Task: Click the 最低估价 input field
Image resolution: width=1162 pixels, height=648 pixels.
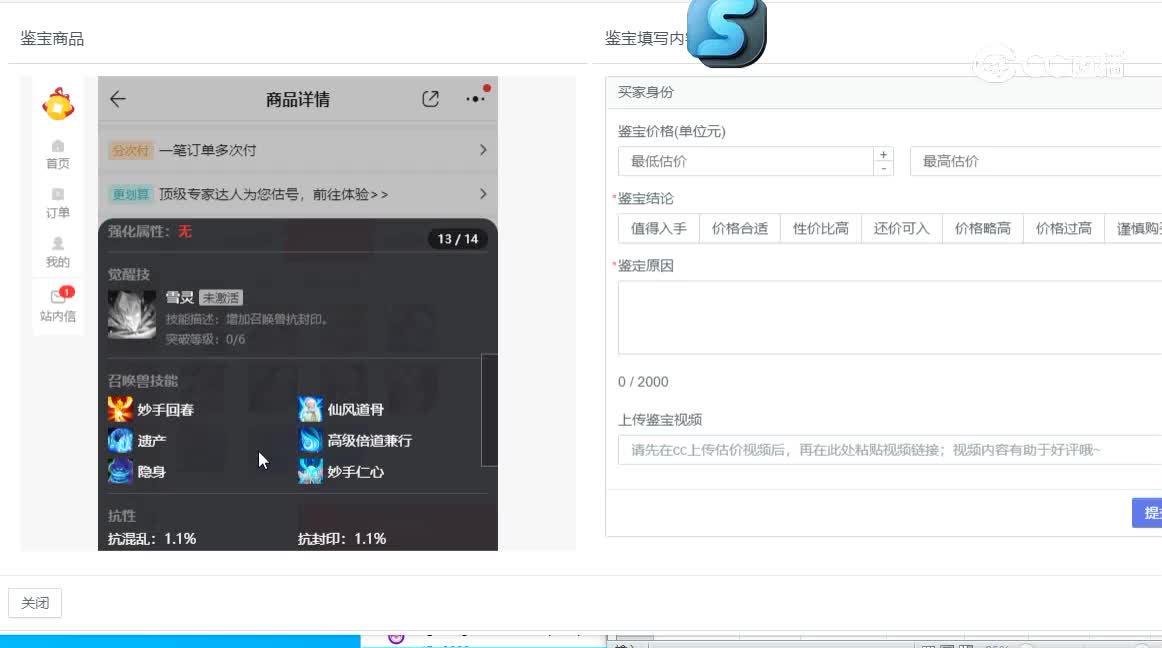Action: tap(746, 161)
